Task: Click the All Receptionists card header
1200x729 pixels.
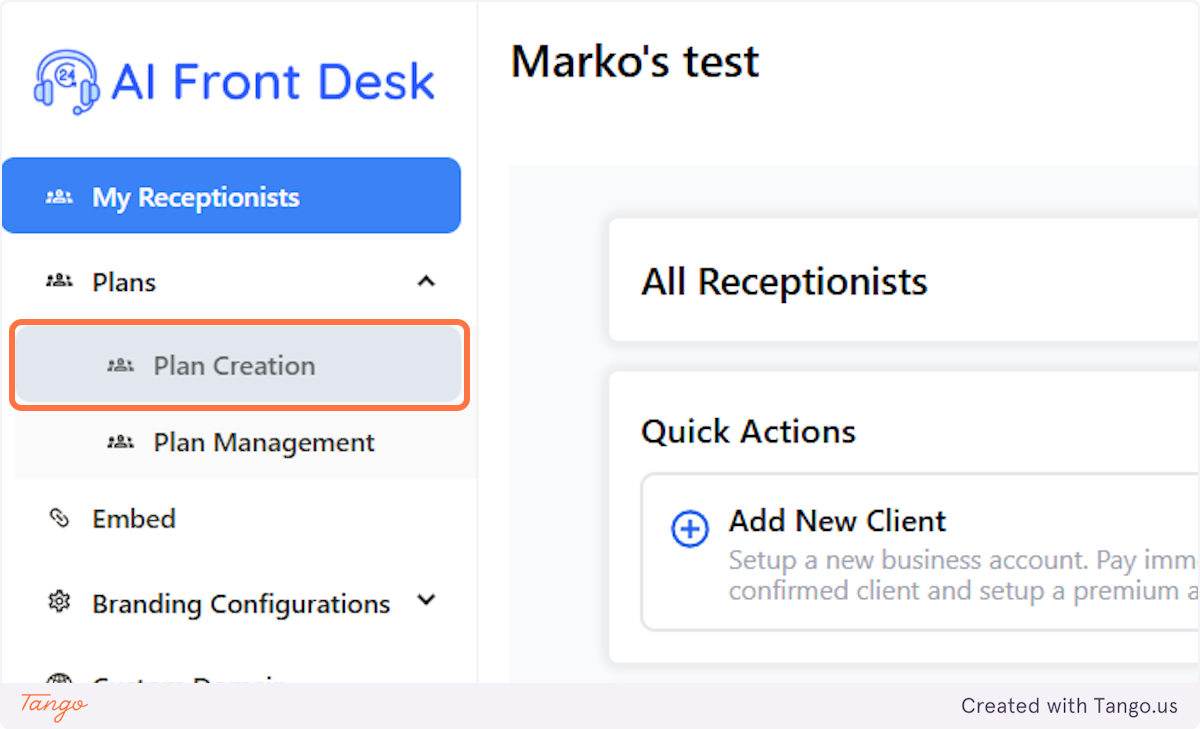Action: (x=783, y=281)
